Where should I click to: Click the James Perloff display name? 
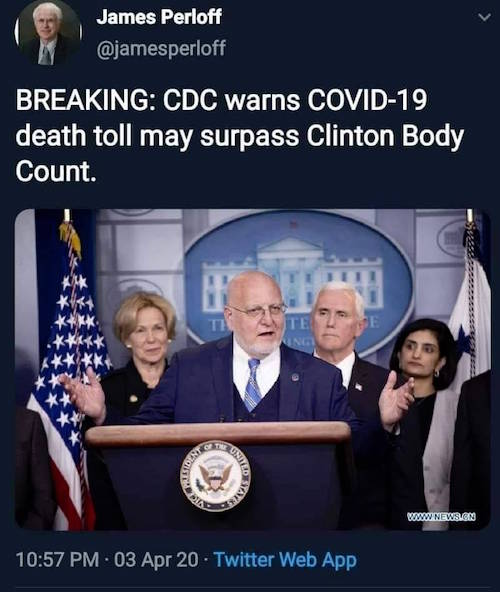coord(159,17)
